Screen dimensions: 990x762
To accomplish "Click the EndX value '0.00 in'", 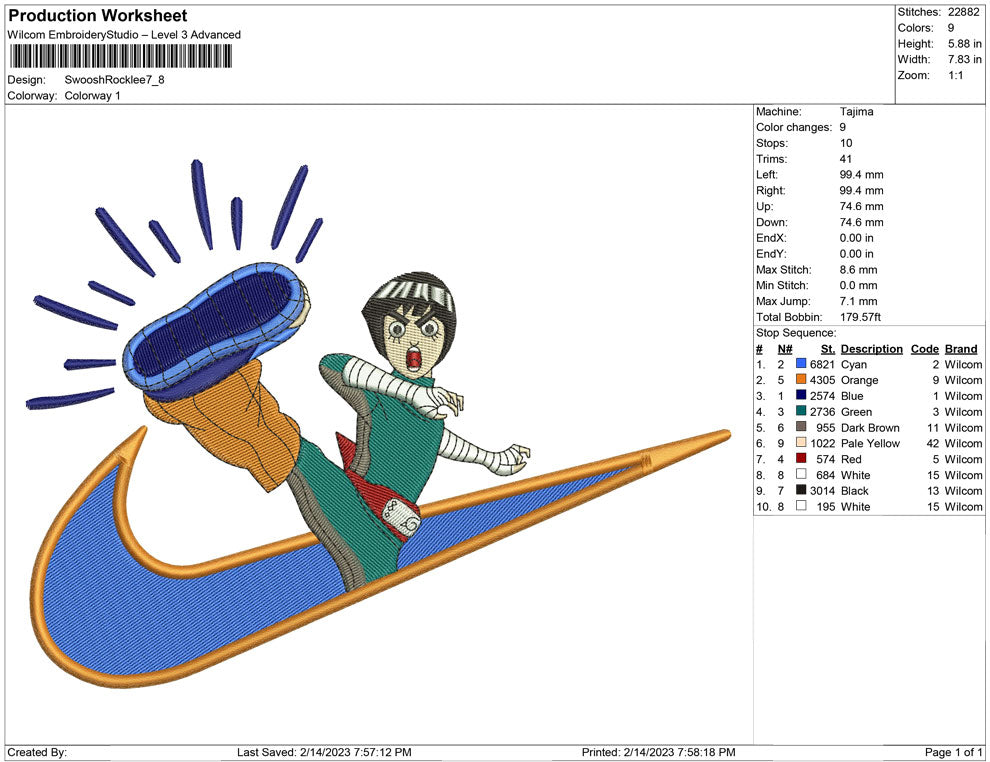I will [x=857, y=238].
